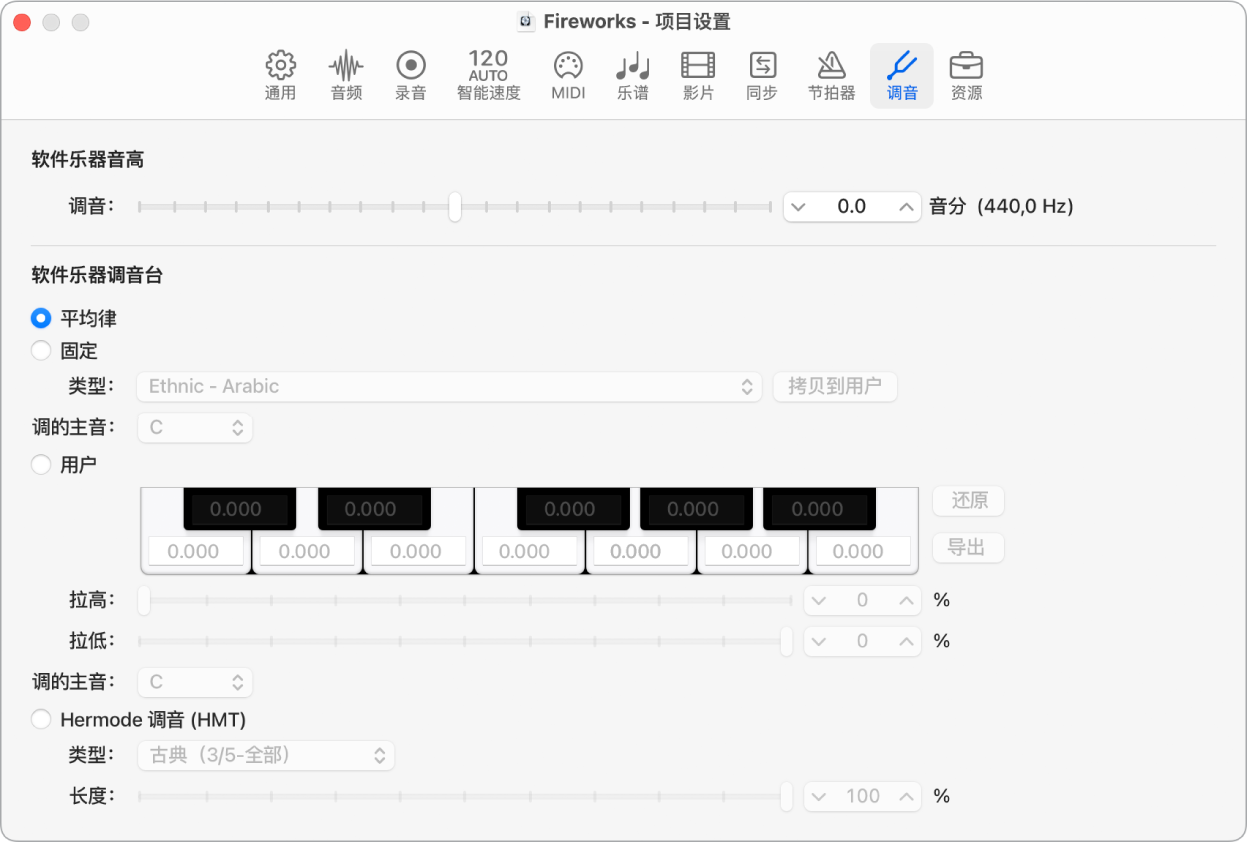The height and width of the screenshot is (843, 1248).
Task: Click the 导出 button
Action: click(967, 547)
